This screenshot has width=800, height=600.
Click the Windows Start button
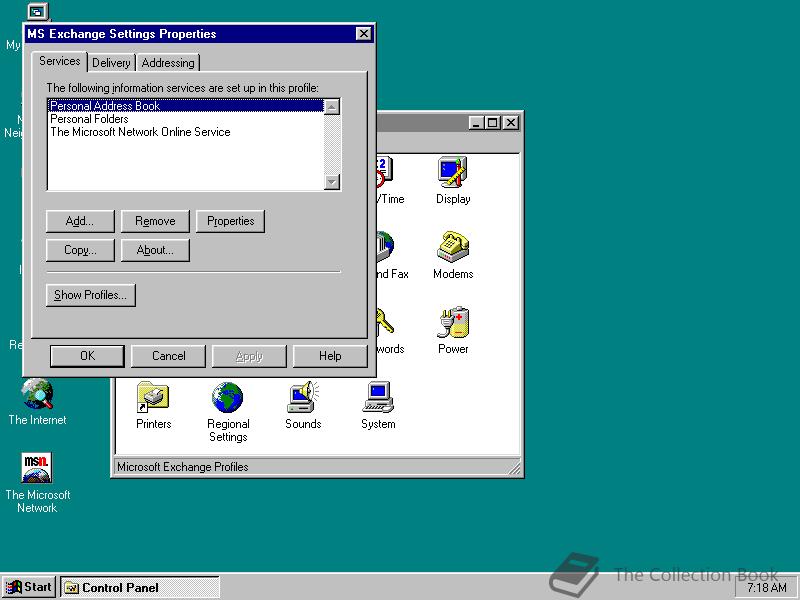[28, 587]
